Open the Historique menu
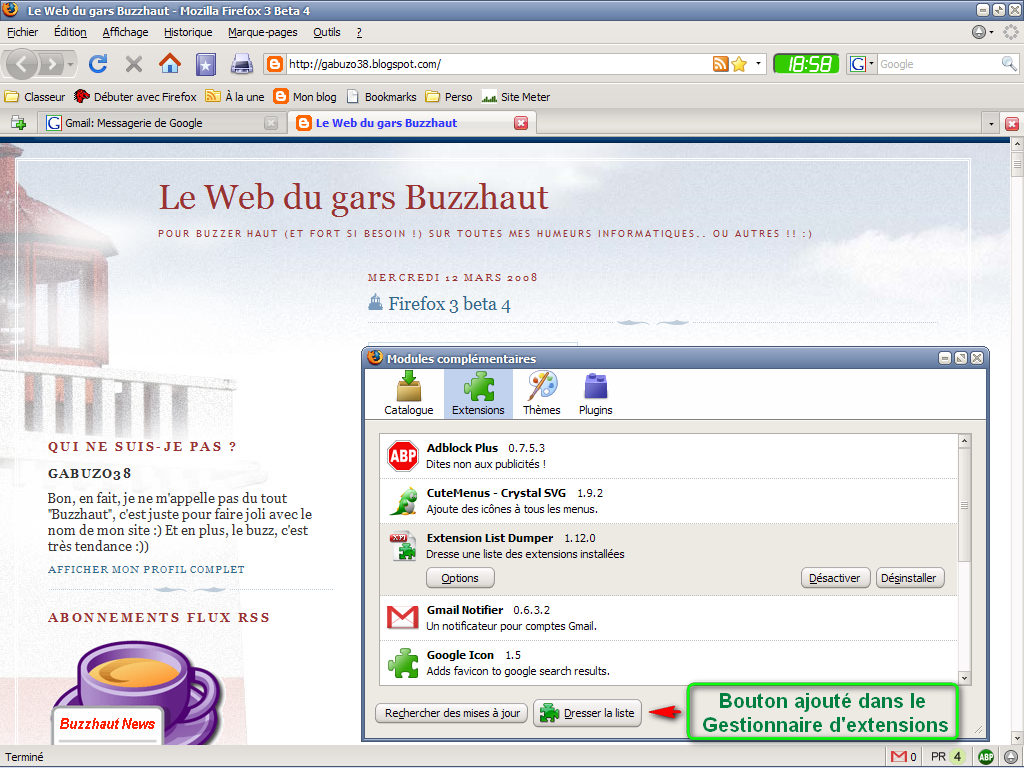Image resolution: width=1024 pixels, height=768 pixels. coord(188,32)
